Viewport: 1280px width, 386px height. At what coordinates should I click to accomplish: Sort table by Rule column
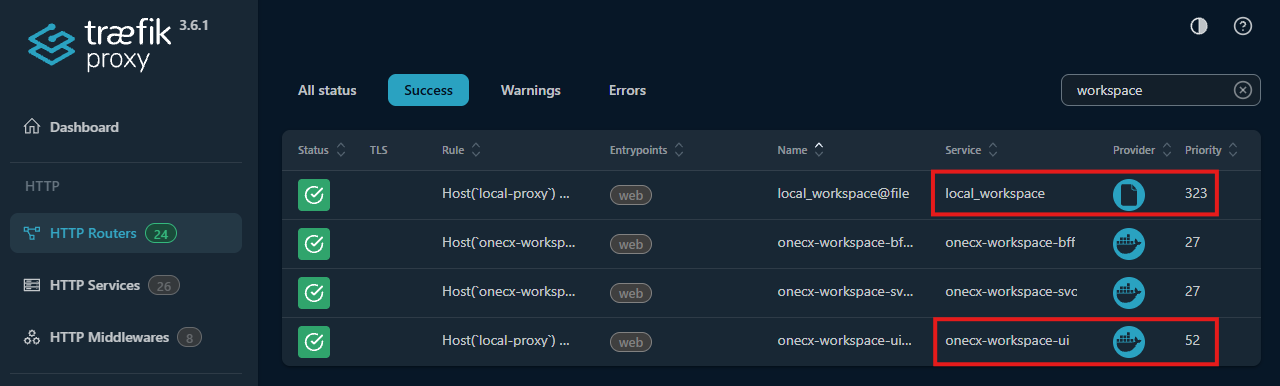pyautogui.click(x=461, y=150)
